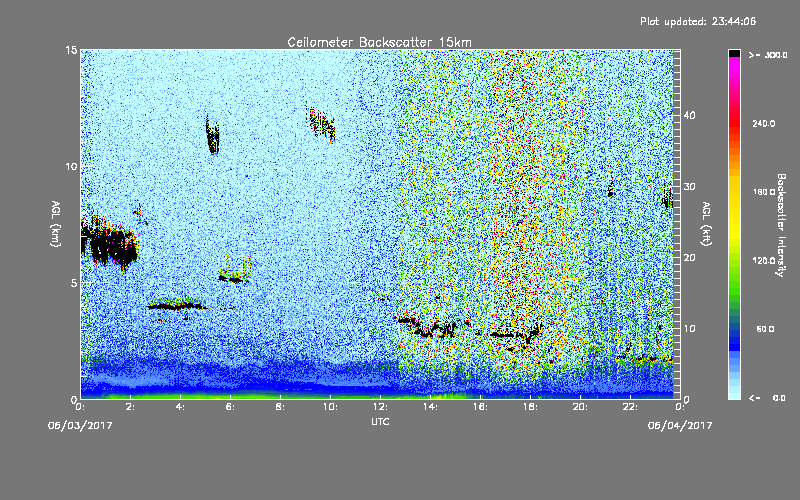800x500 pixels.
Task: Click the "16:" hour tick label
Action: tap(480, 407)
